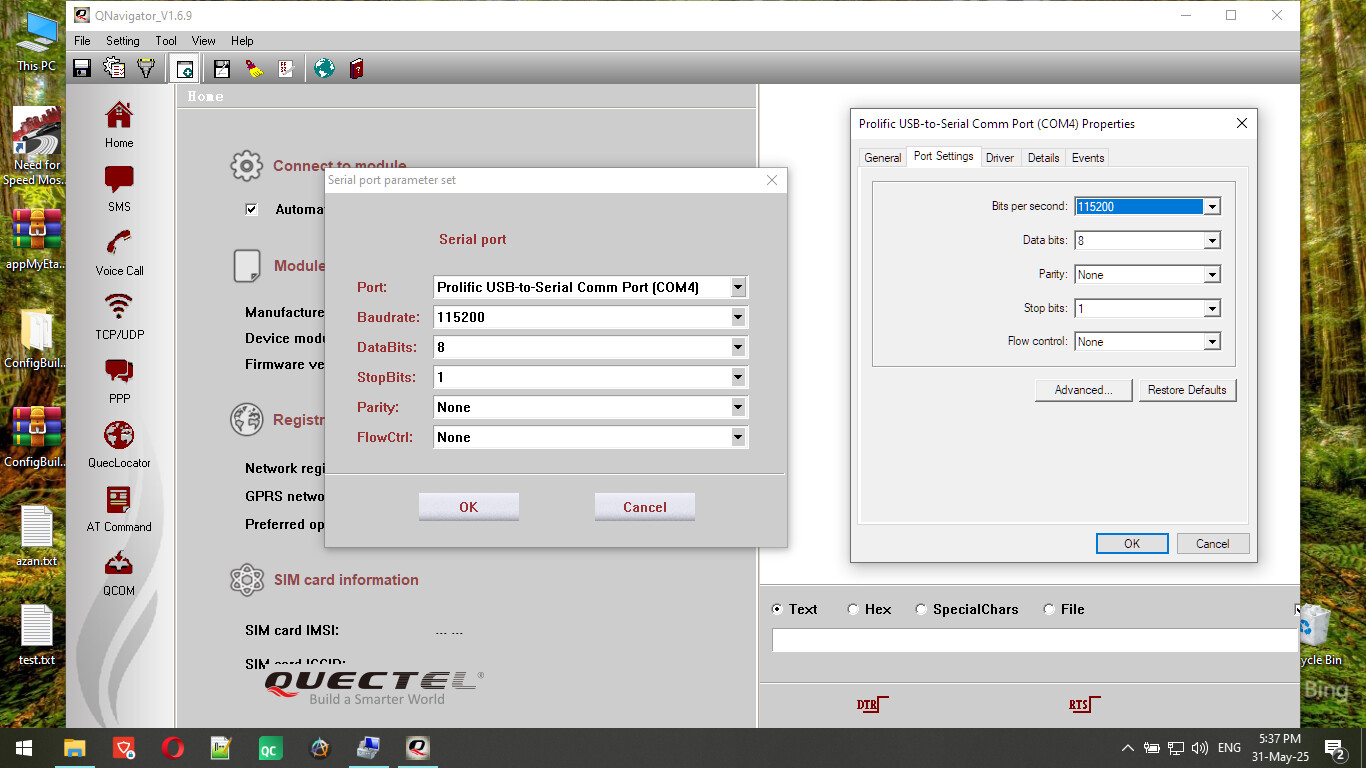Open AT Command in the sidebar
This screenshot has width=1366, height=768.
point(119,509)
